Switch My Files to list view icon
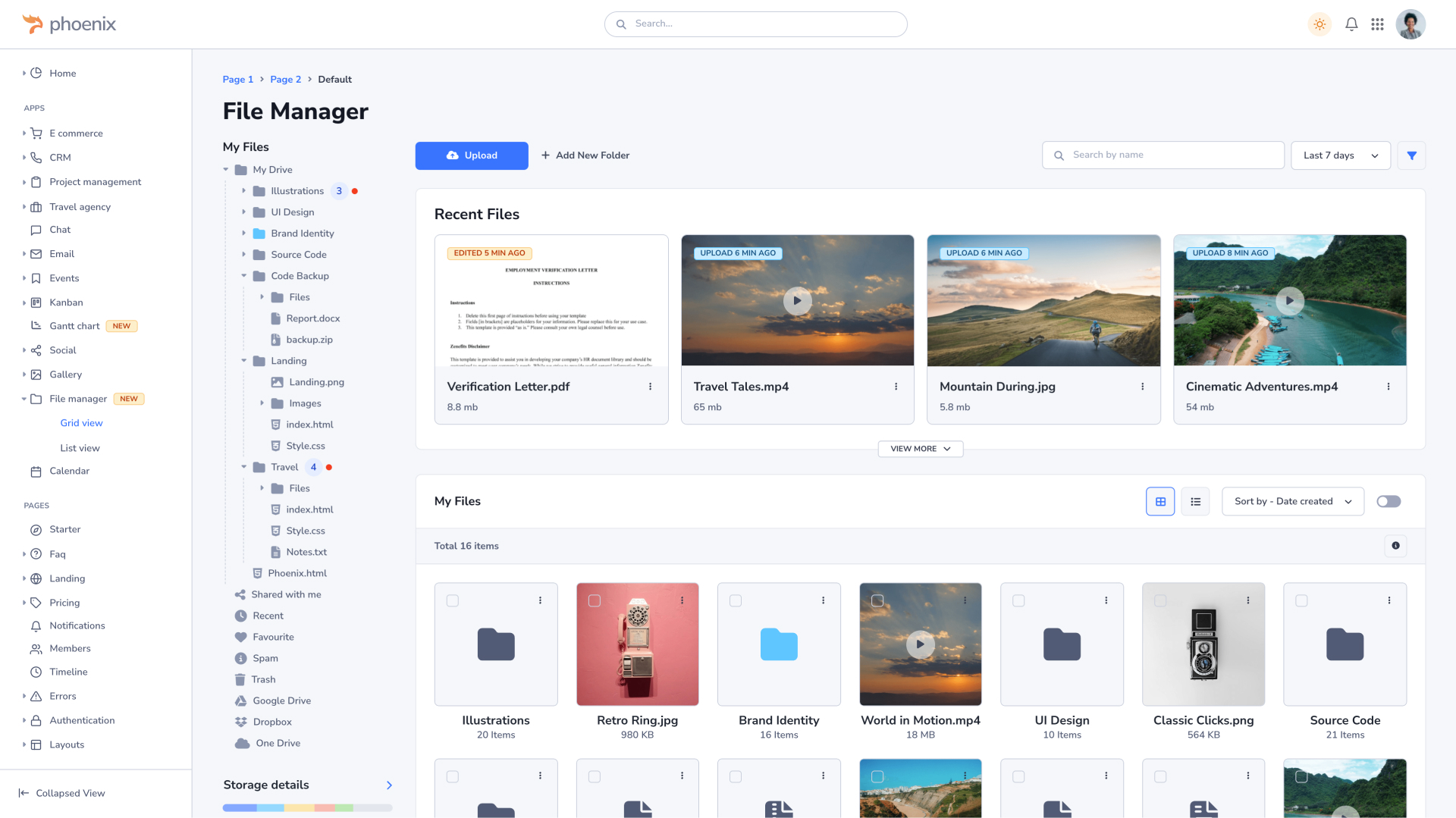Viewport: 1456px width, 818px height. point(1195,501)
